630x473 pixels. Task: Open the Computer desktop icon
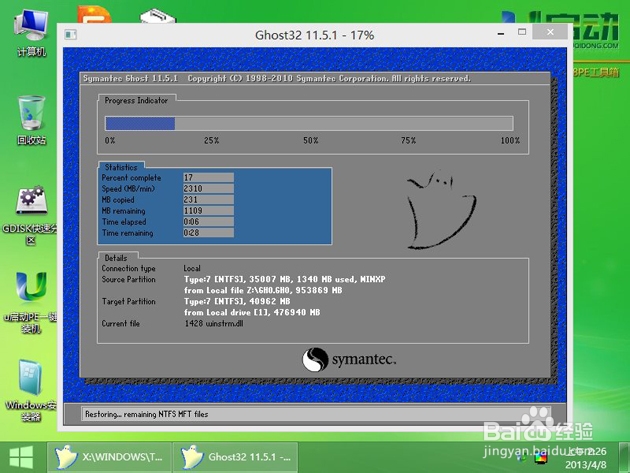(31, 33)
